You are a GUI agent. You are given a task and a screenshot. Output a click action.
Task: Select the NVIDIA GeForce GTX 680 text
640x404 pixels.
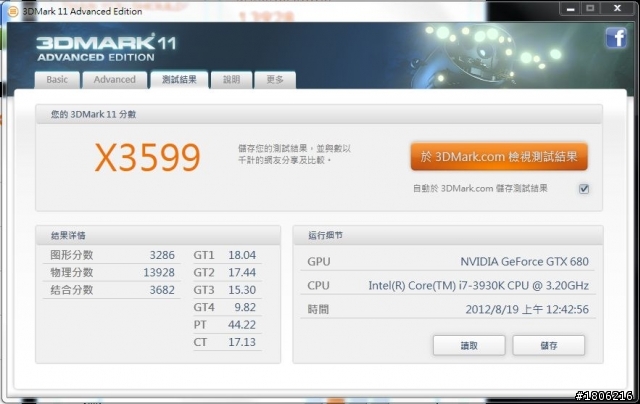tap(524, 261)
